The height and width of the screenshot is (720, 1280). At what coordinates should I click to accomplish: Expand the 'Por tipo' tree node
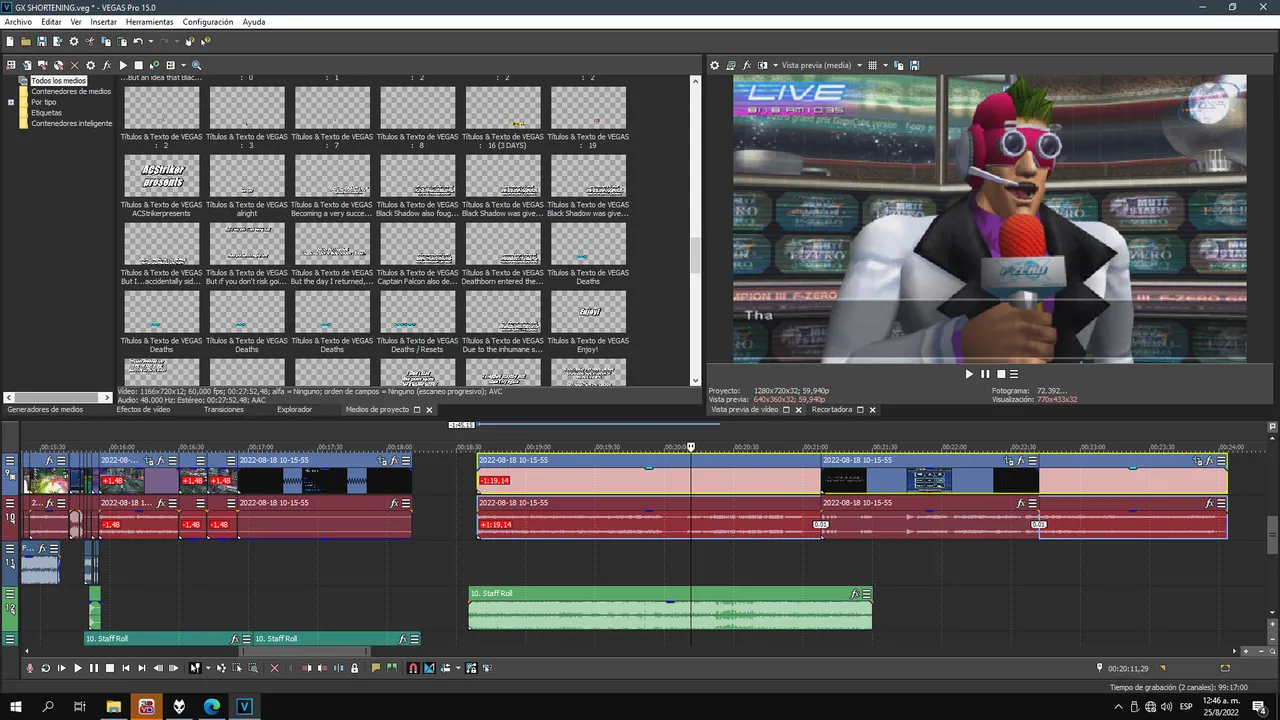pos(11,102)
